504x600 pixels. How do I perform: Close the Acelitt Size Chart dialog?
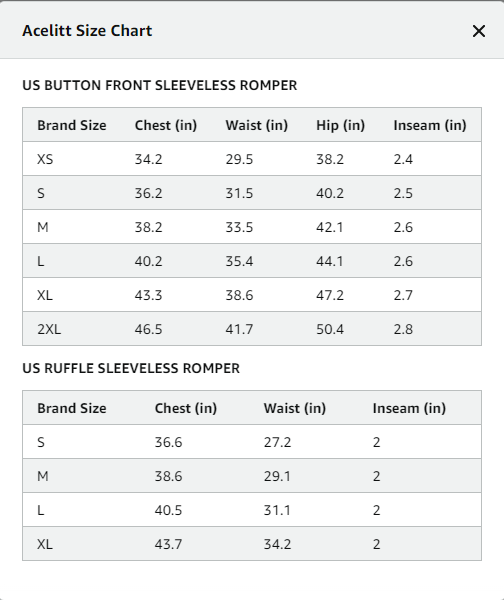pos(479,31)
